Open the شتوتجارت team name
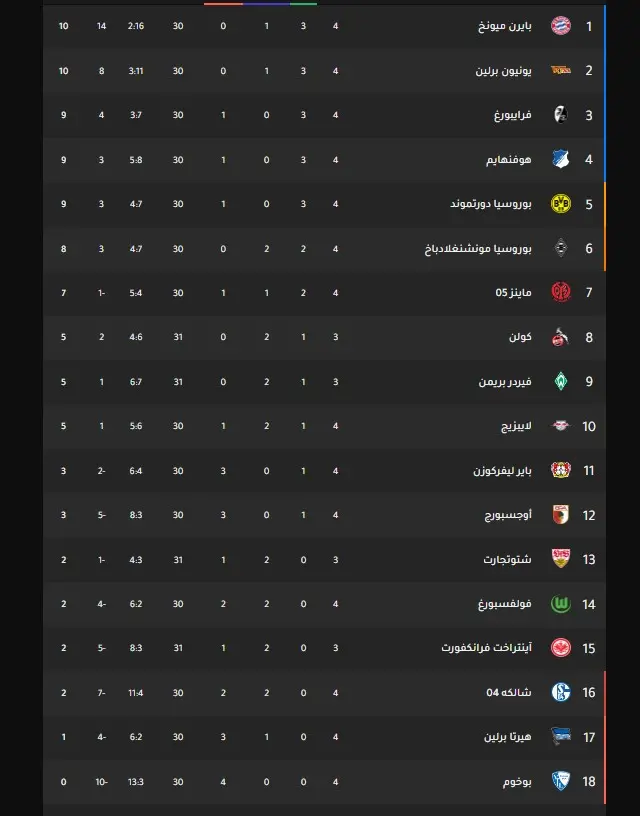This screenshot has height=816, width=640. pyautogui.click(x=507, y=559)
